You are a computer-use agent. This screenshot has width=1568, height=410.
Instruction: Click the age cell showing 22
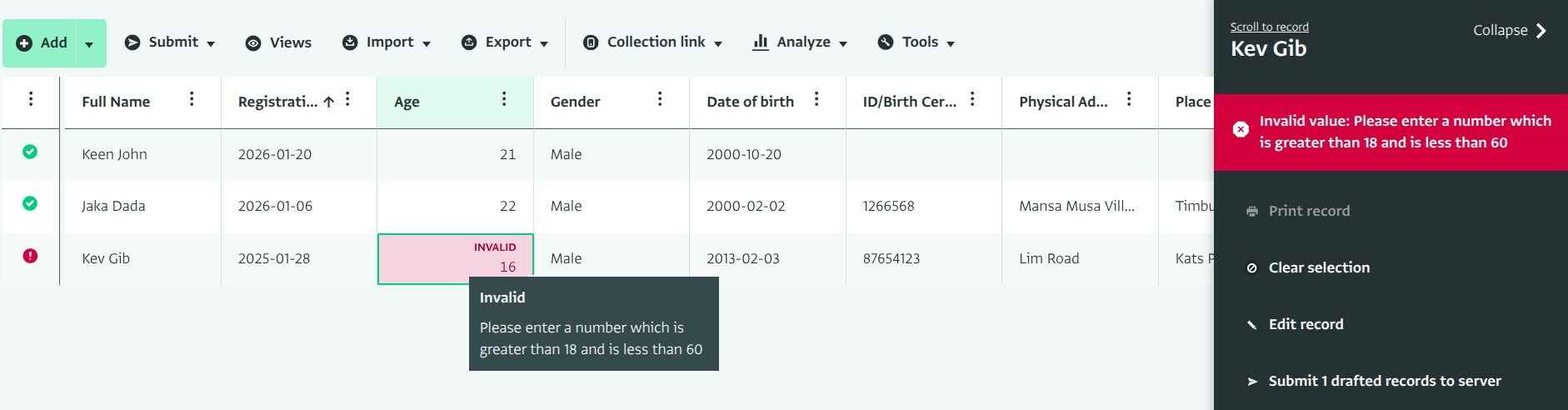(x=456, y=206)
